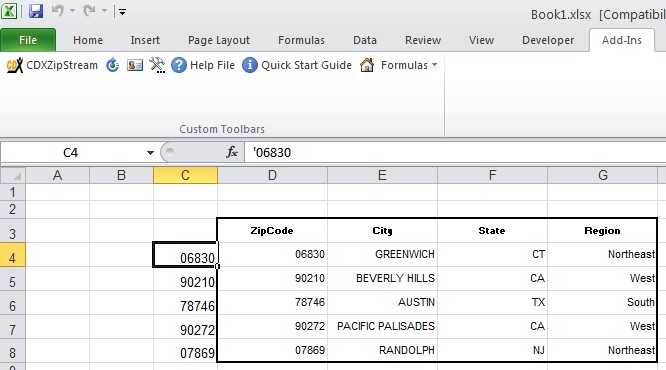Click the Redo arrow icon
The width and height of the screenshot is (666, 370).
click(x=89, y=11)
